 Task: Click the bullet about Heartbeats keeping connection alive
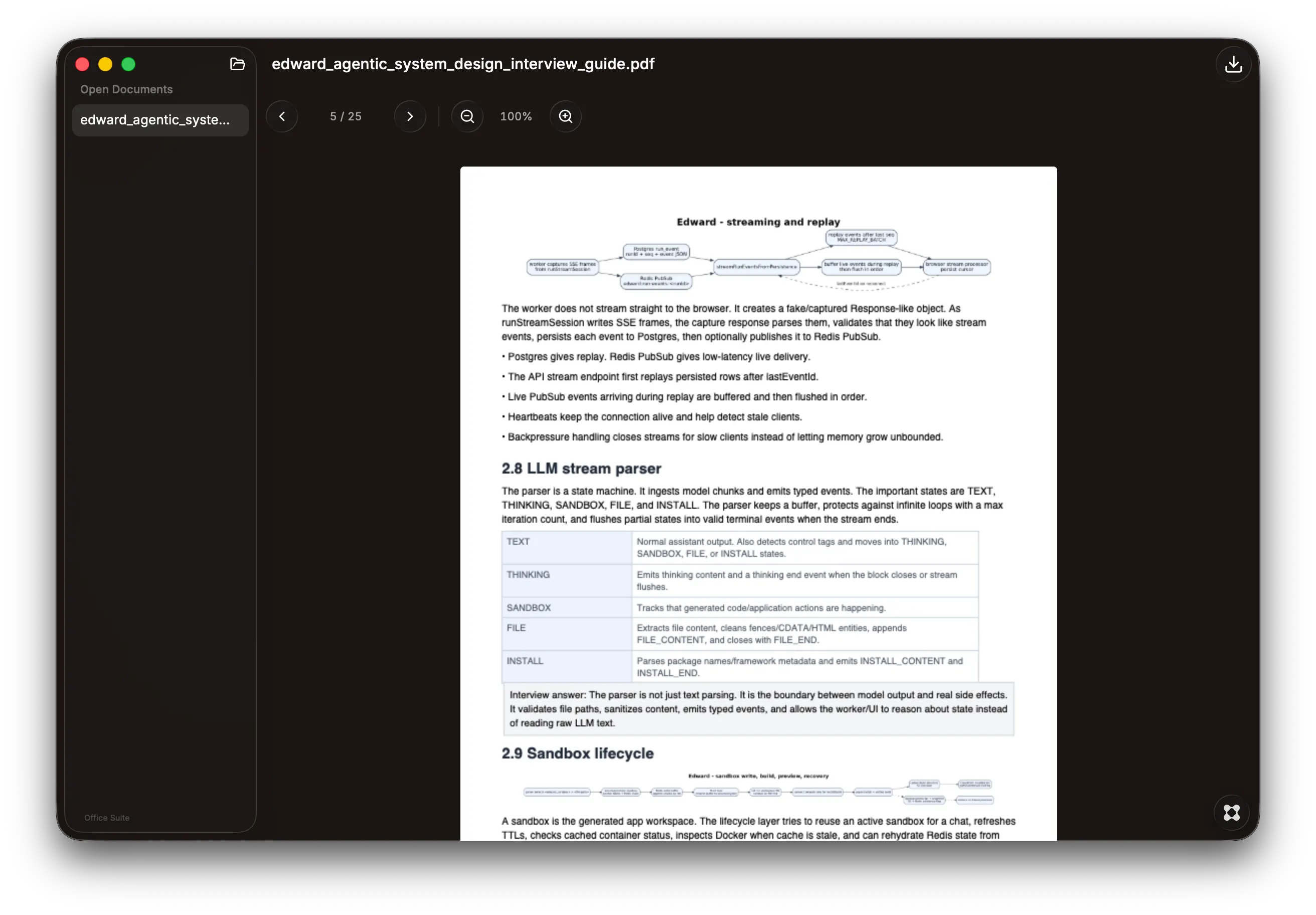tap(651, 417)
